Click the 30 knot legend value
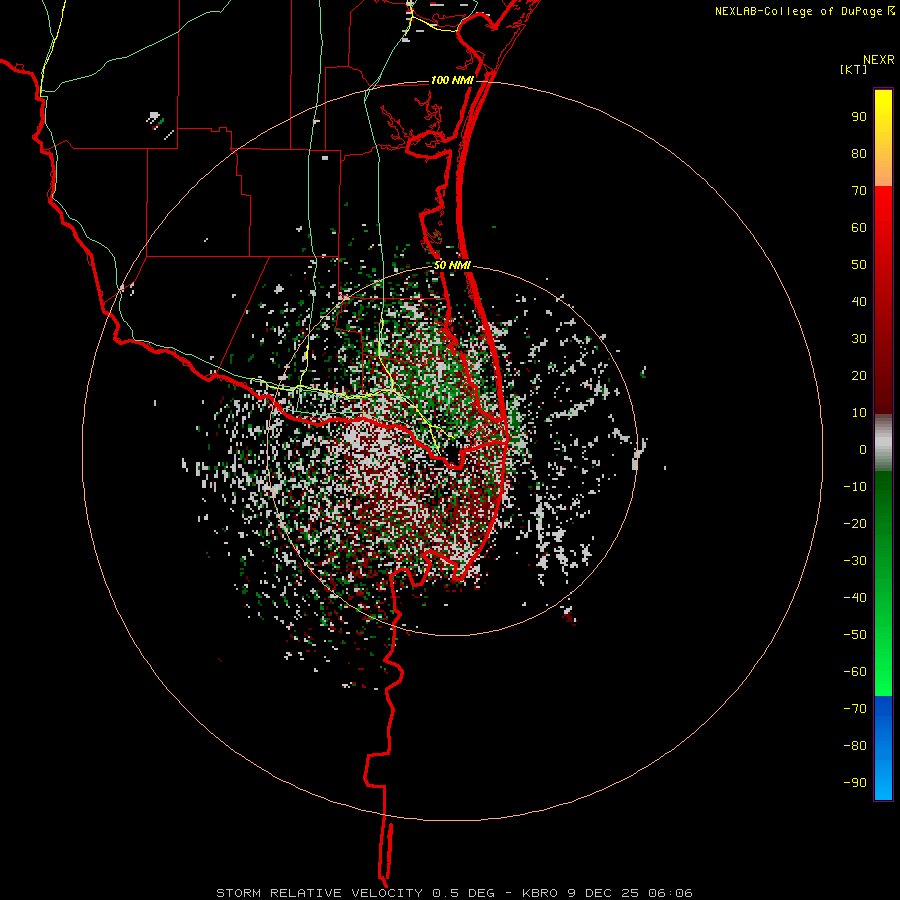 click(x=859, y=339)
